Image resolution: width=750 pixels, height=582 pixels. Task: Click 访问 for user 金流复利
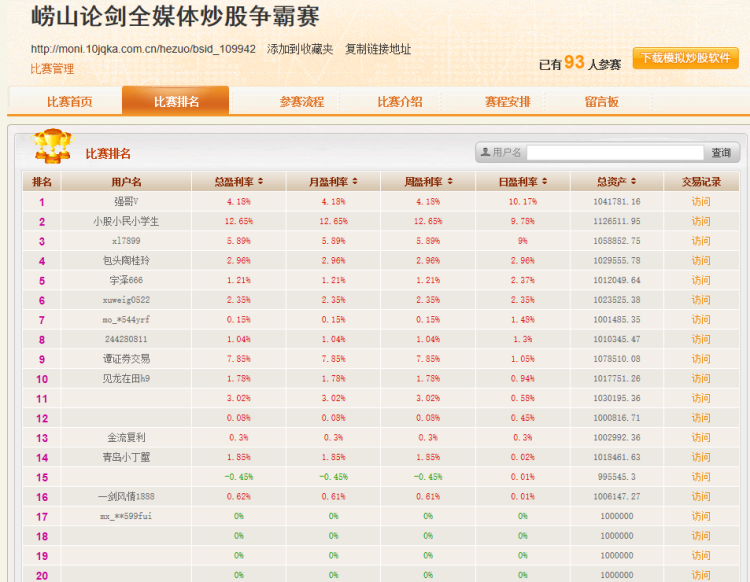701,438
